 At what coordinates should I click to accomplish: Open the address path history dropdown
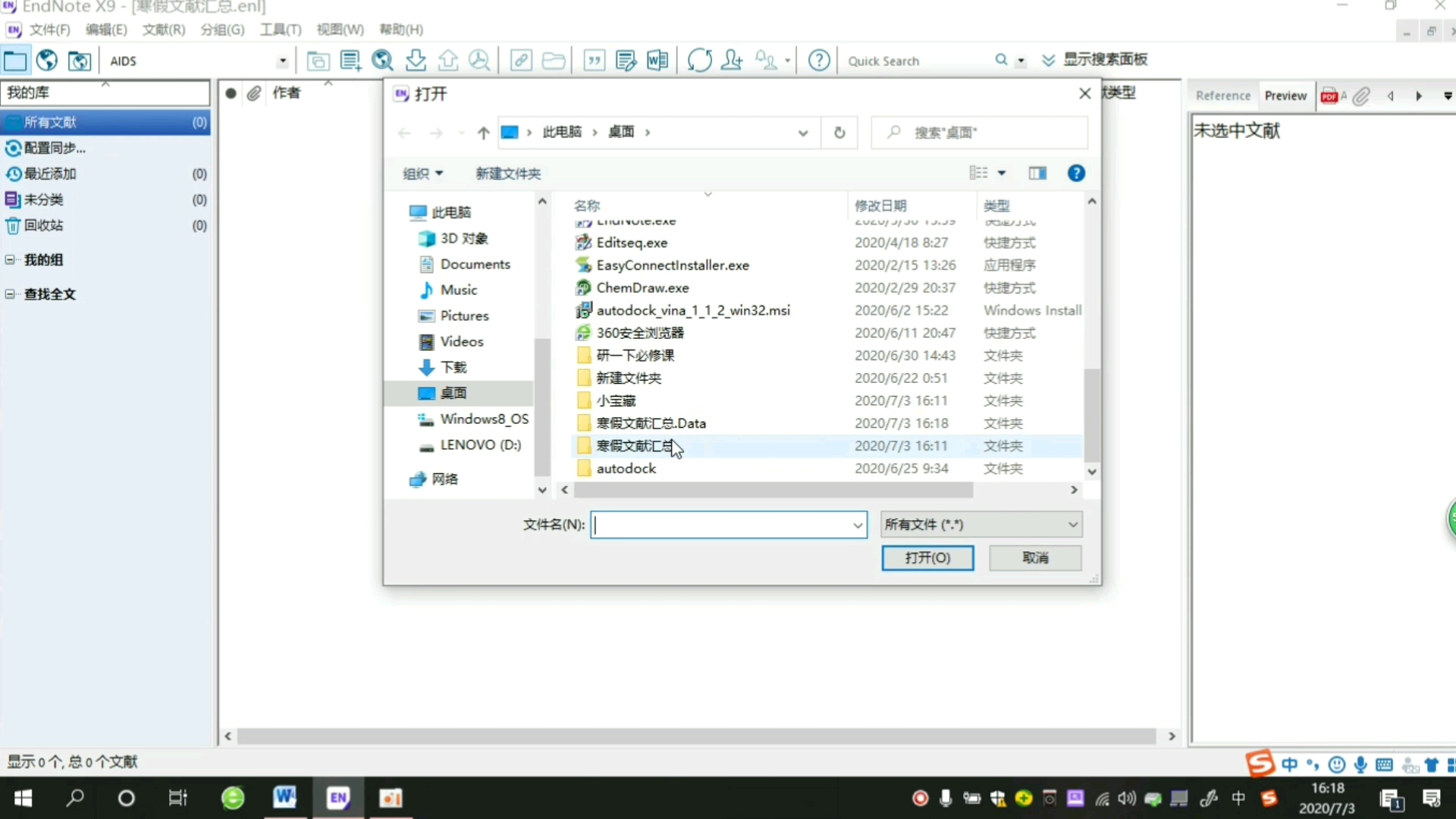802,133
